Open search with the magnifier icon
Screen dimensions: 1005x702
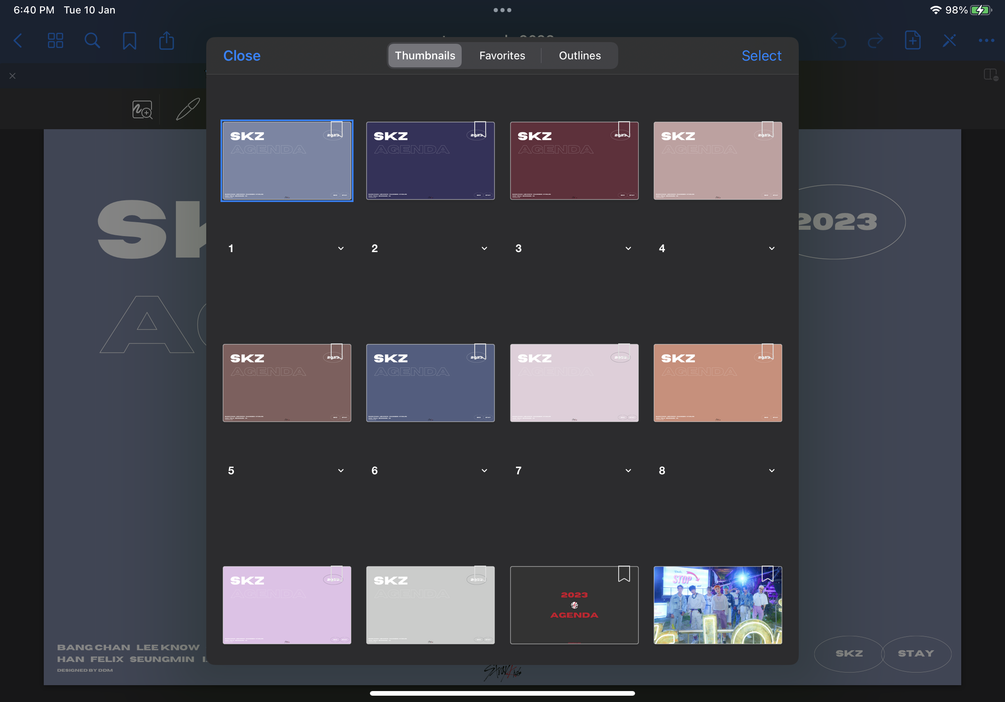pyautogui.click(x=92, y=41)
